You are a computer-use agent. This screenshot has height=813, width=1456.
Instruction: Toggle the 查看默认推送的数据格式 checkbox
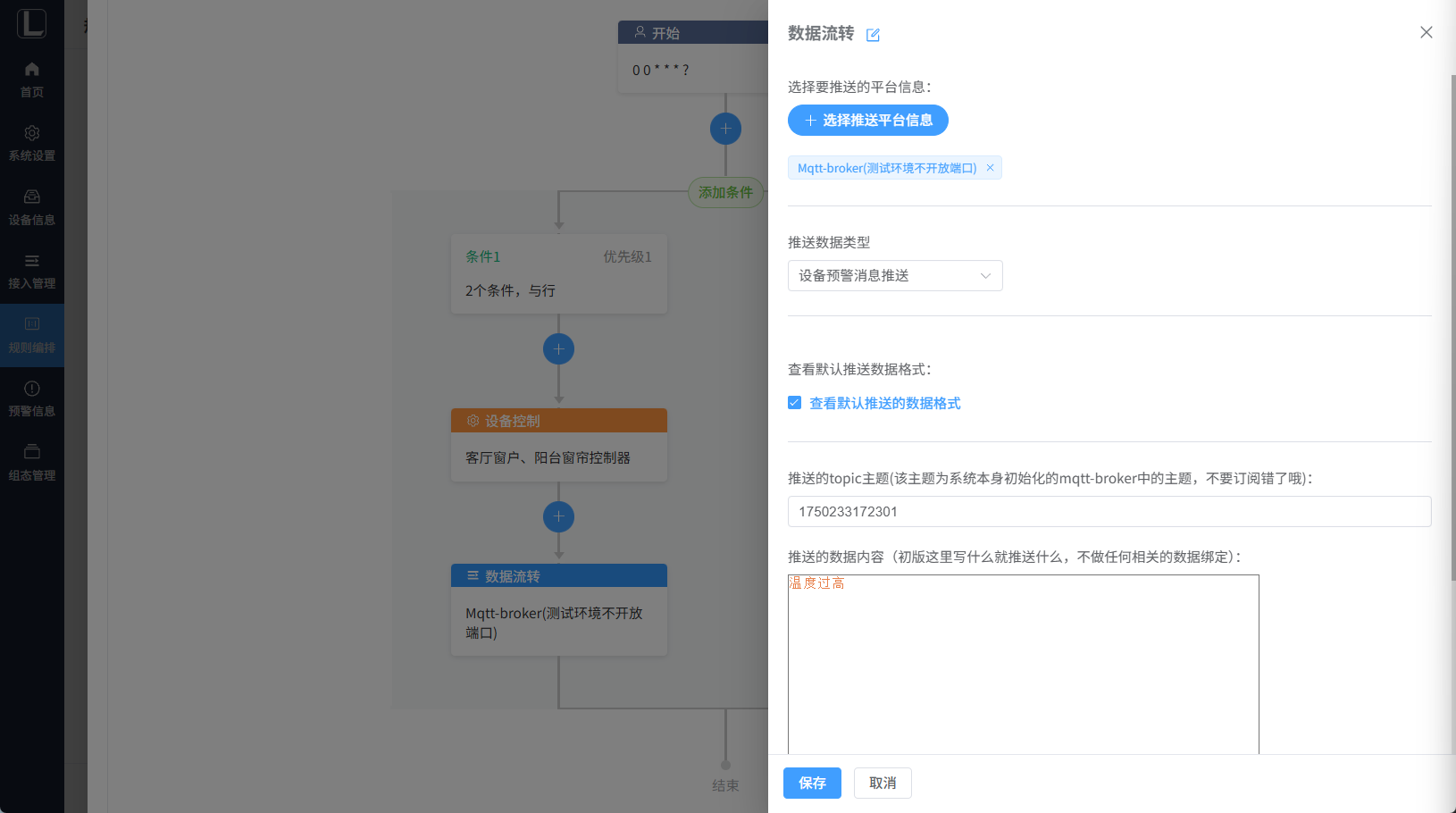coord(794,403)
